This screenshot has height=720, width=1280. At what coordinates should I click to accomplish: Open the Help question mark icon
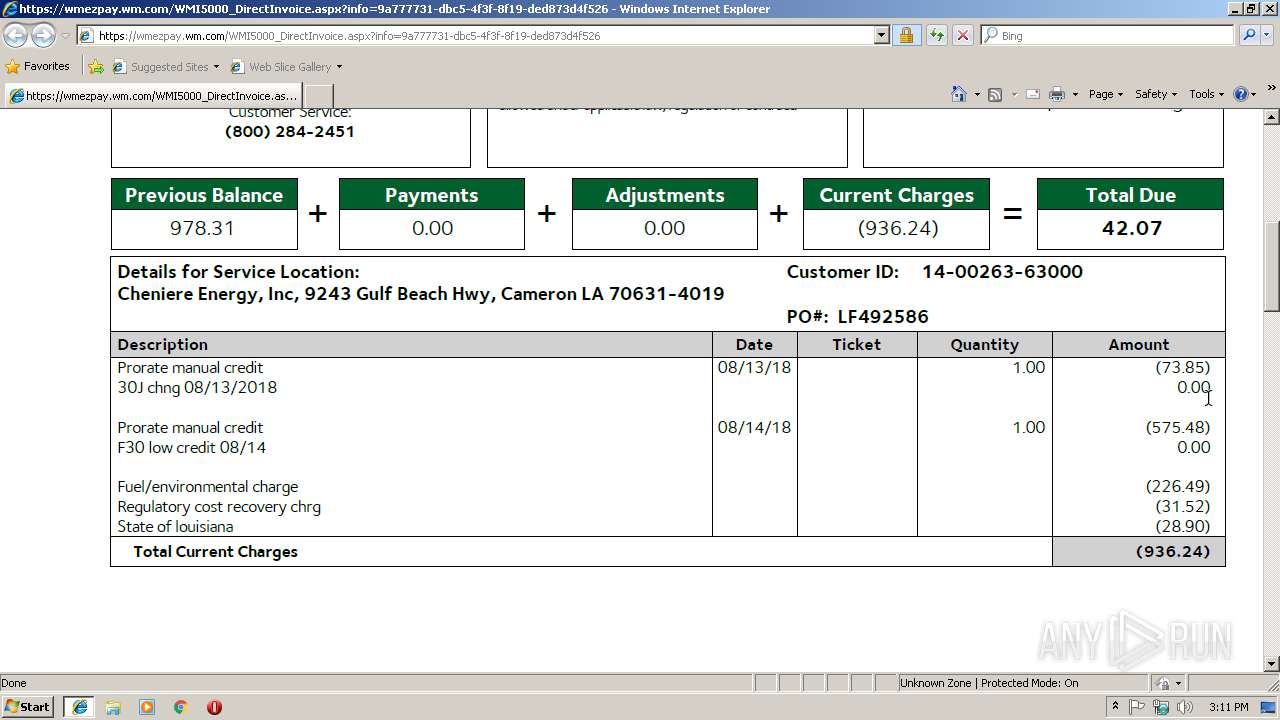click(1240, 94)
